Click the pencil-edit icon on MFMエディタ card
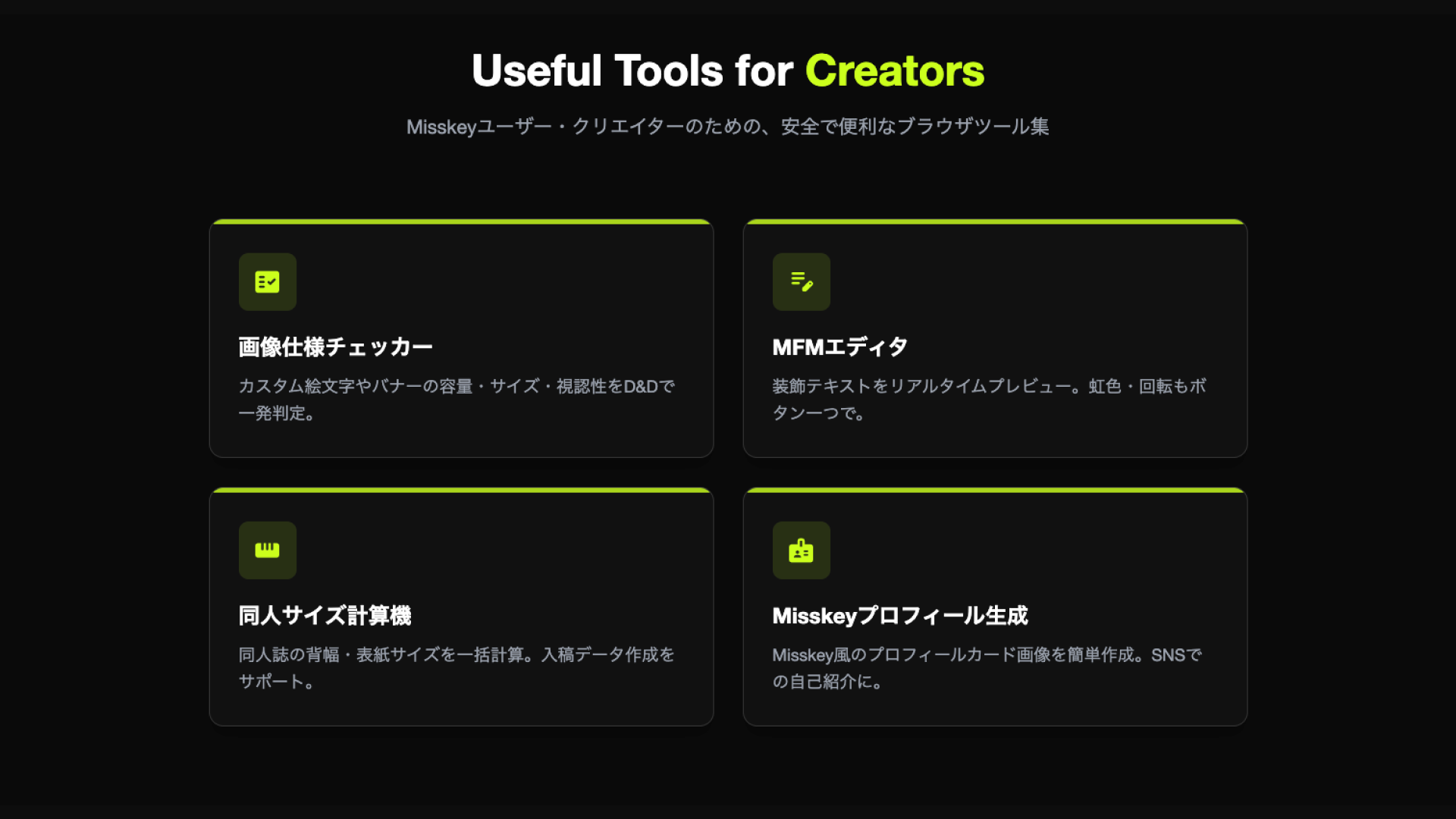Screen dimensions: 1456x819 [x=801, y=282]
